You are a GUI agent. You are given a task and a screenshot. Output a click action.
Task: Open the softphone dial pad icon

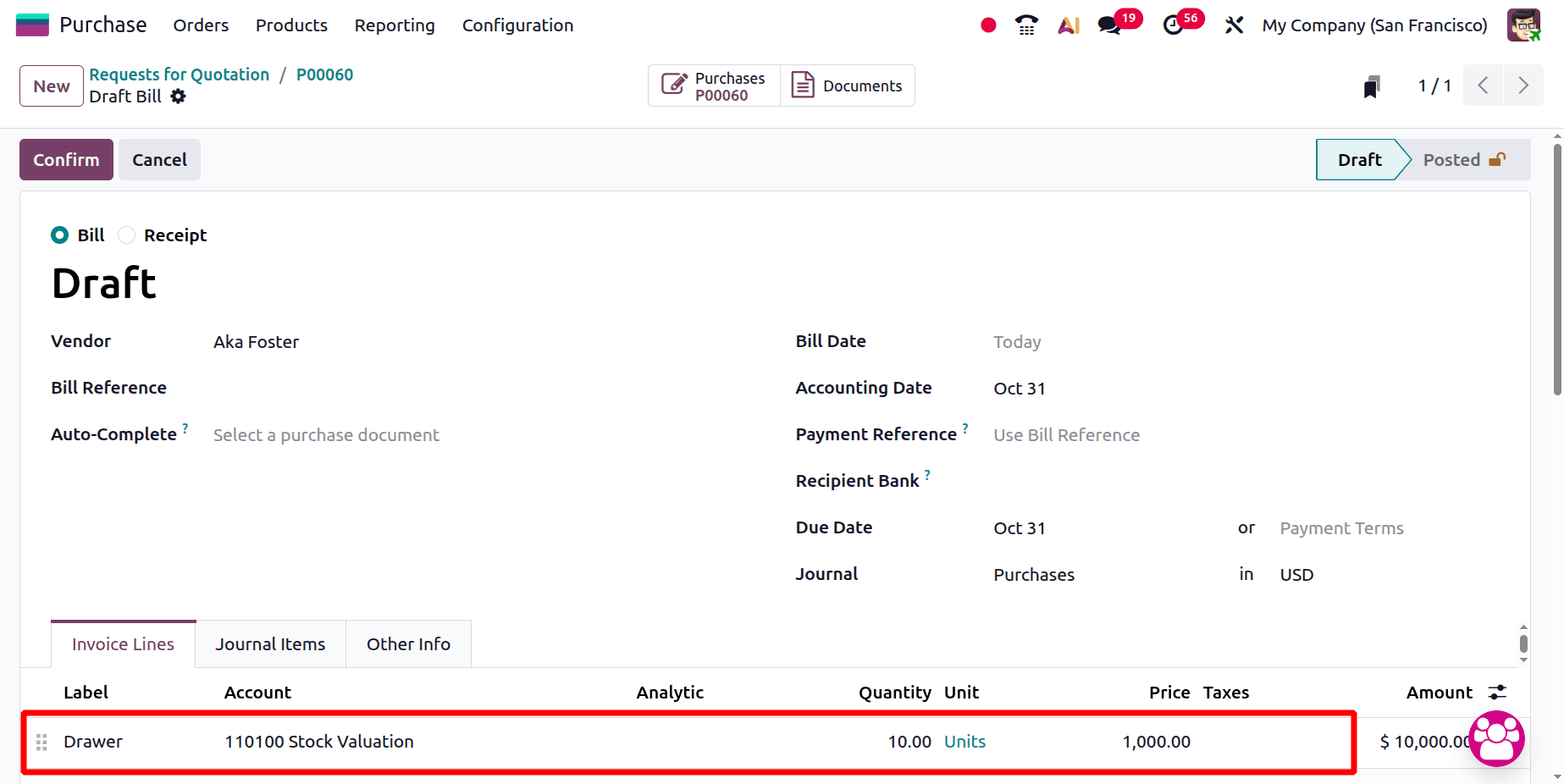1025,25
